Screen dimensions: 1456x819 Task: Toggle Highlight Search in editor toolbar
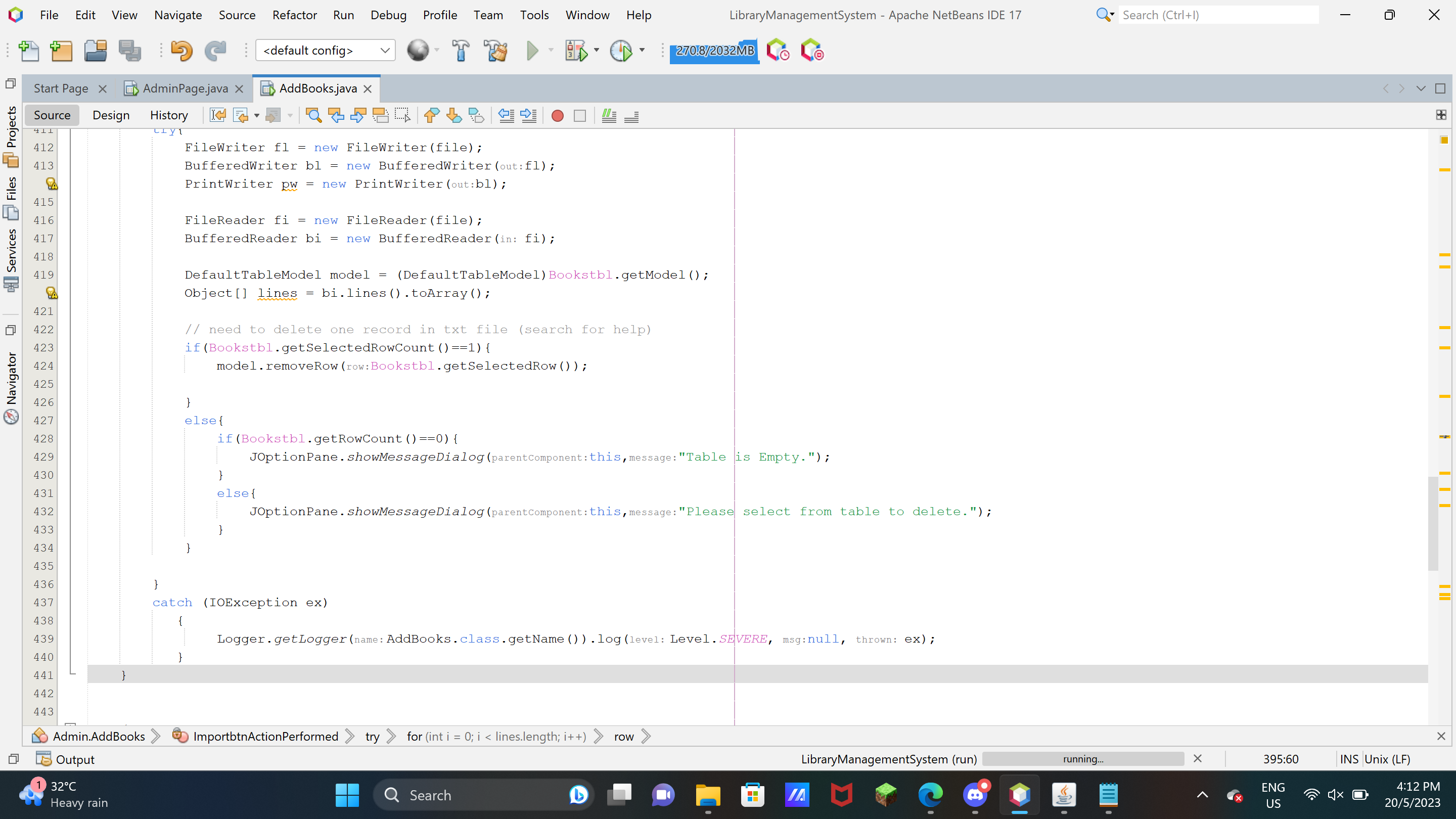[x=380, y=115]
